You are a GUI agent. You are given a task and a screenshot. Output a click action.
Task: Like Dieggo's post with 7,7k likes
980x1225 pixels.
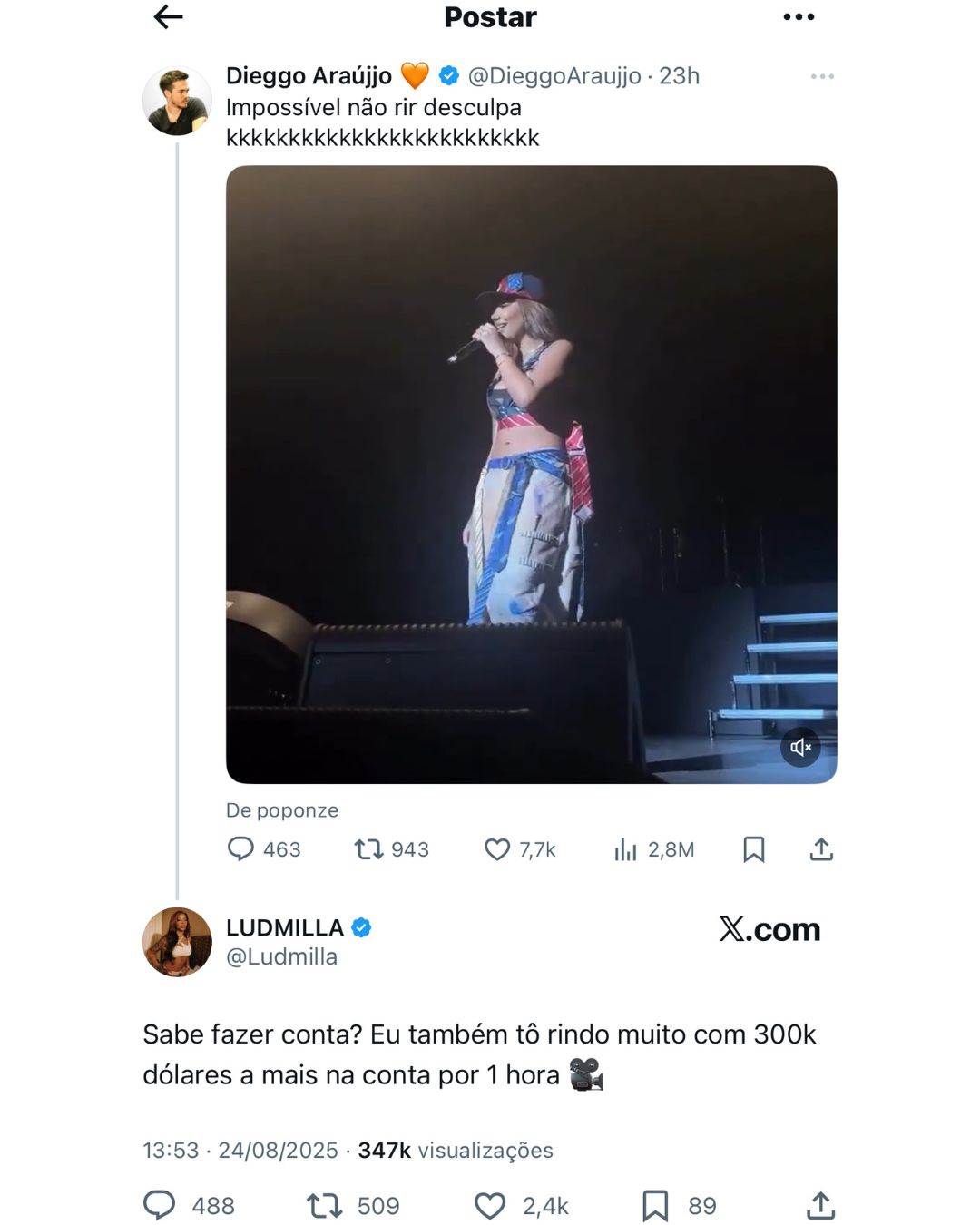[x=497, y=849]
